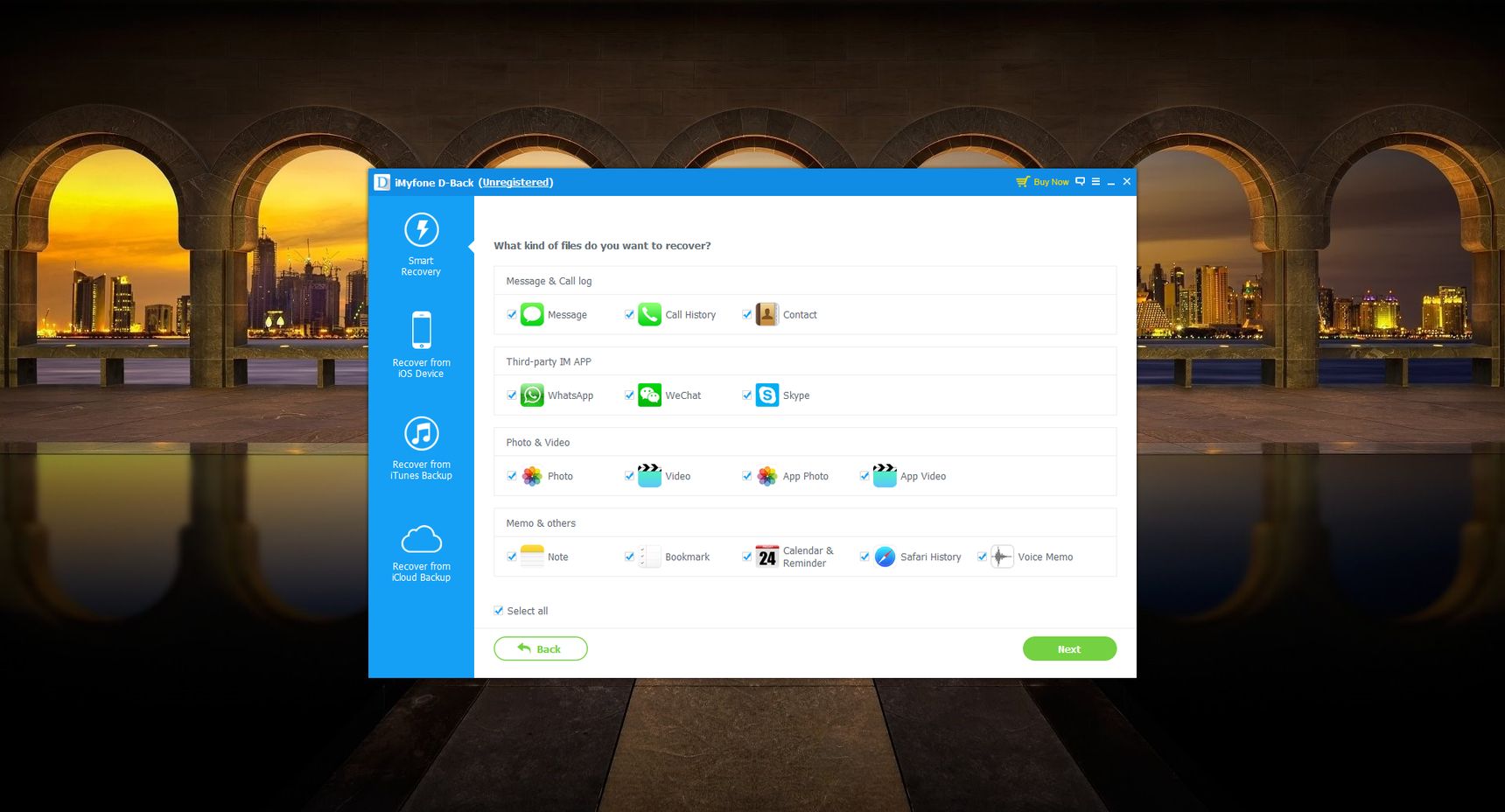The width and height of the screenshot is (1505, 812).
Task: Click the Safari History compass icon
Action: 885,556
